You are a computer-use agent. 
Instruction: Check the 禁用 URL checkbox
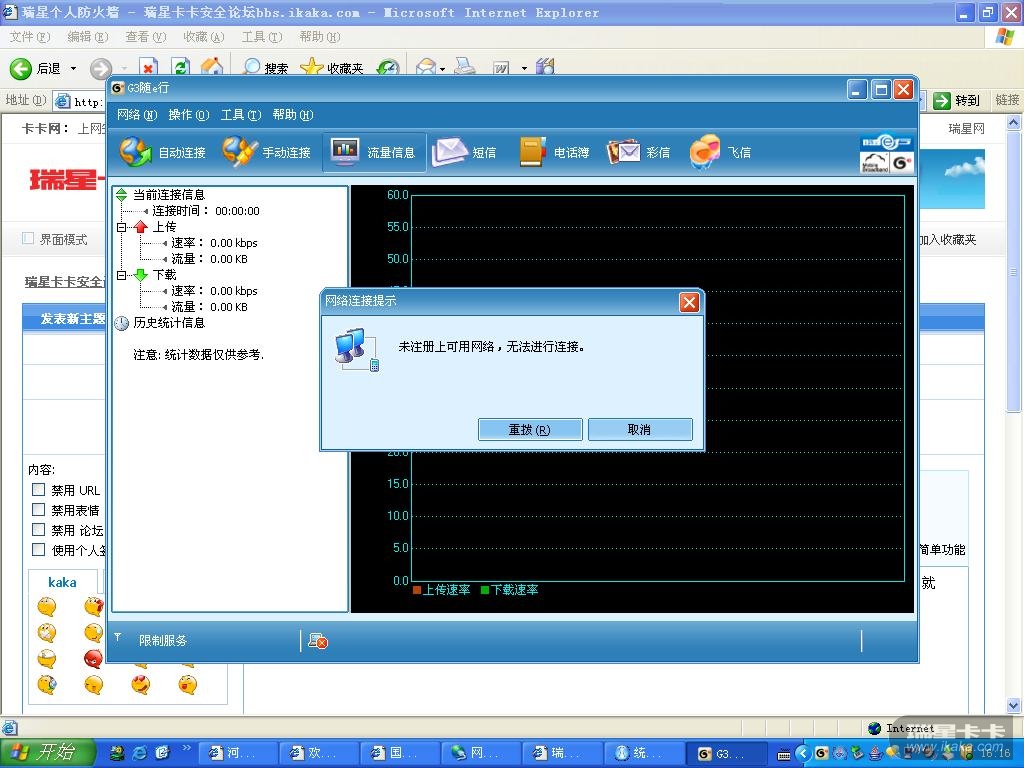point(39,489)
